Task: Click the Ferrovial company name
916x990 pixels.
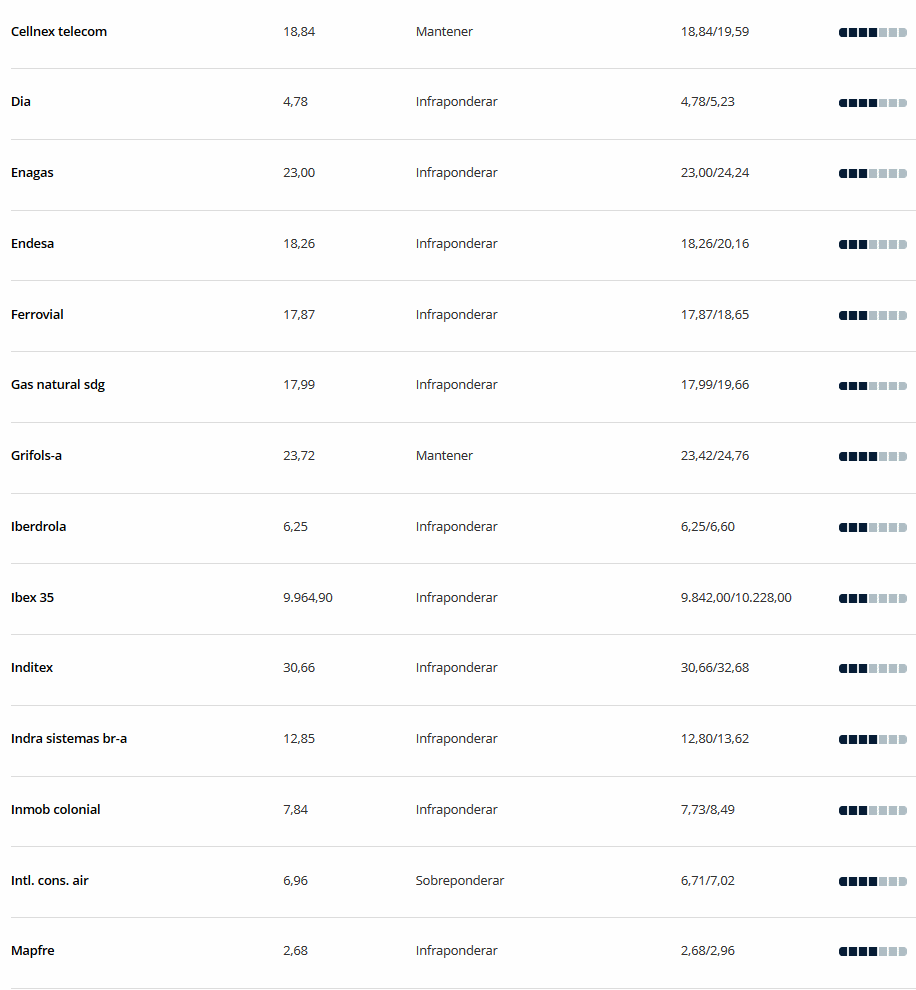Action: [x=37, y=314]
